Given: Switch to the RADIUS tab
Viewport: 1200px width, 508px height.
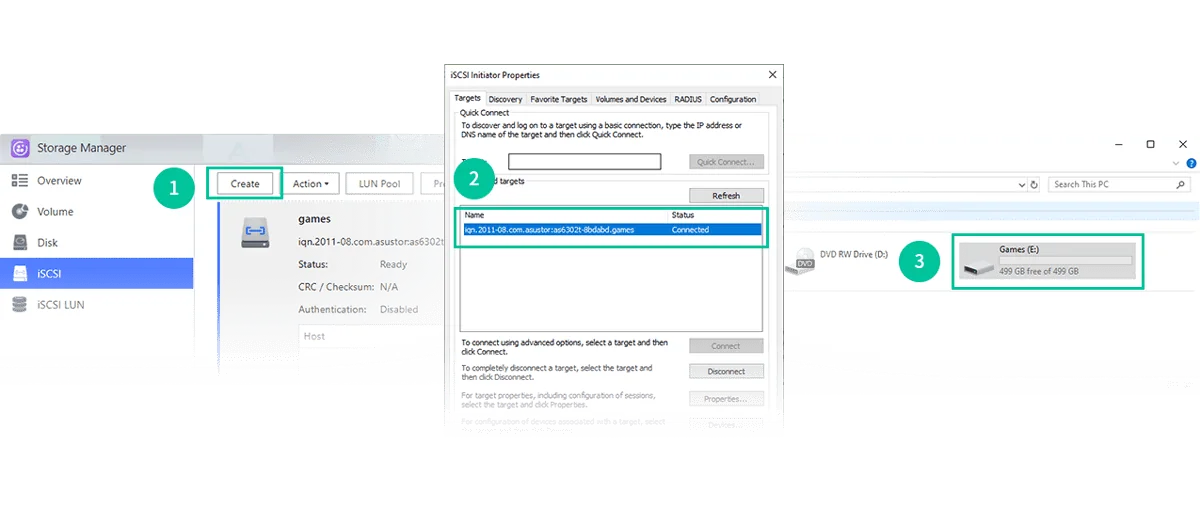Looking at the screenshot, I should (688, 99).
